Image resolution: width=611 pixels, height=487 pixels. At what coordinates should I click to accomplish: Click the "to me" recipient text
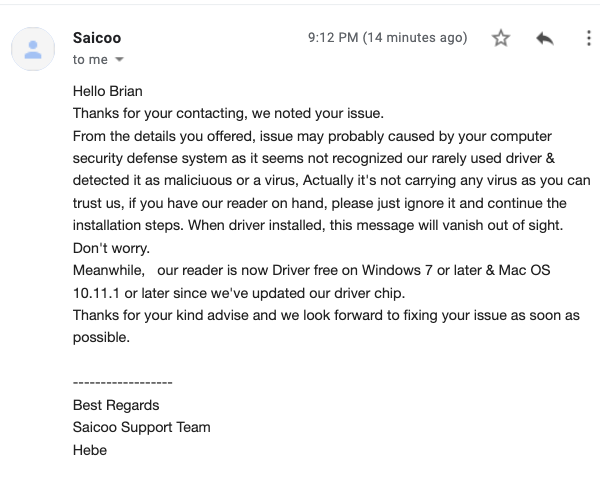[89, 59]
